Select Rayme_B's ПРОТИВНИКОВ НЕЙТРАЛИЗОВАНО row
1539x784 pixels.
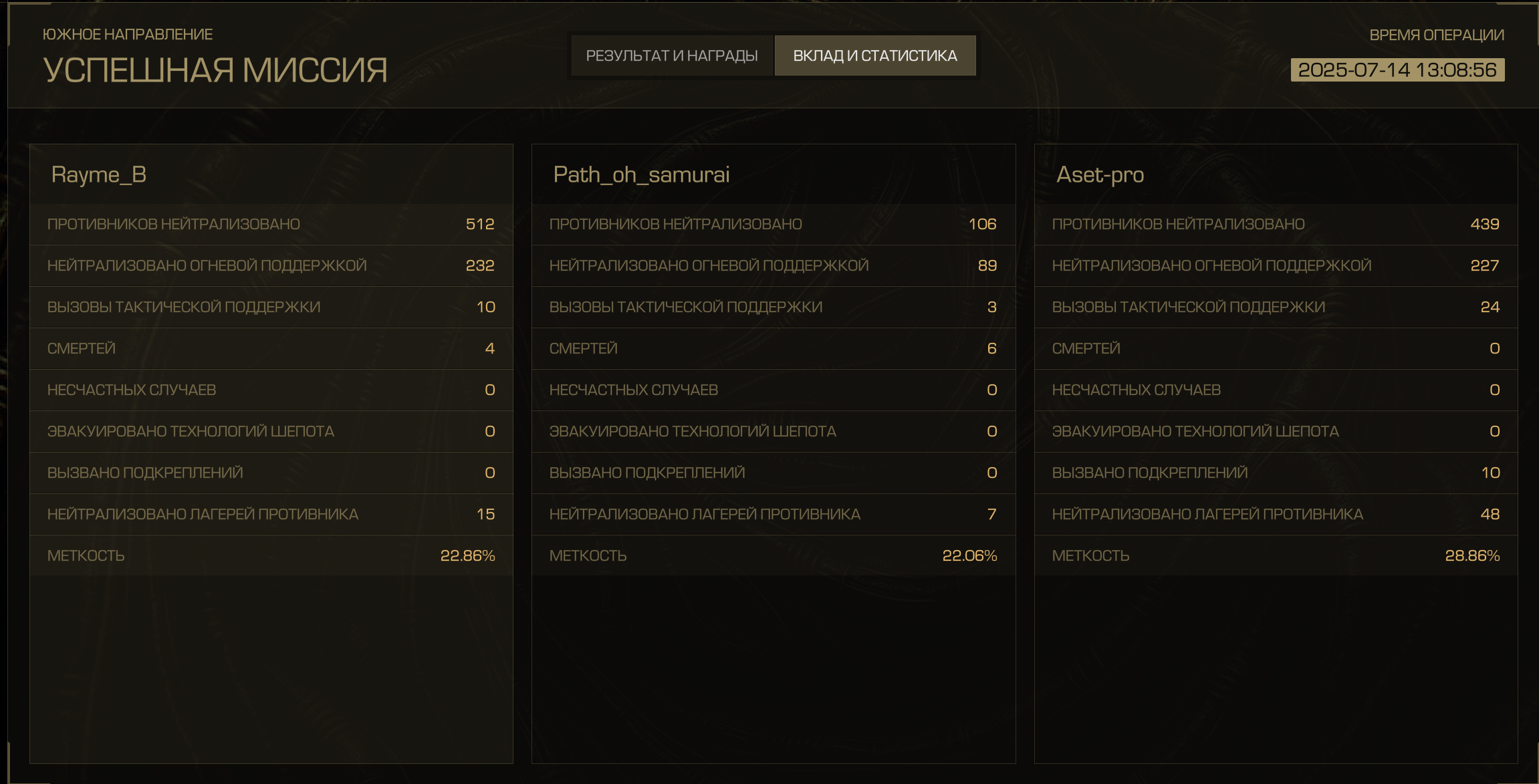pyautogui.click(x=271, y=224)
